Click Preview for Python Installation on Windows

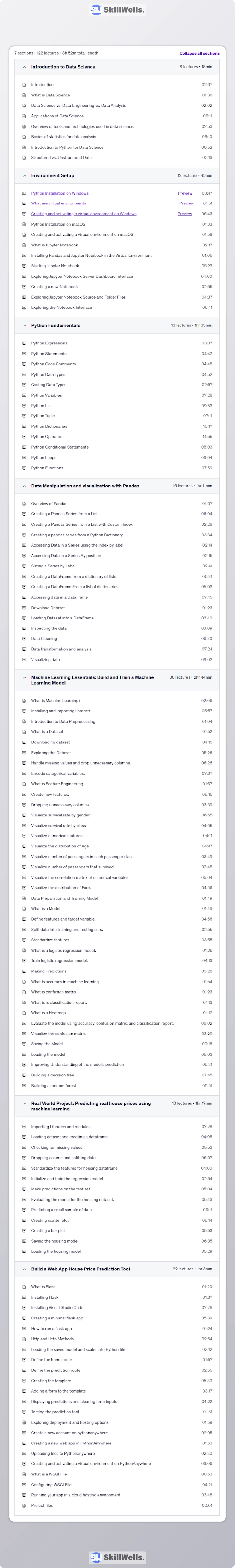click(x=185, y=193)
